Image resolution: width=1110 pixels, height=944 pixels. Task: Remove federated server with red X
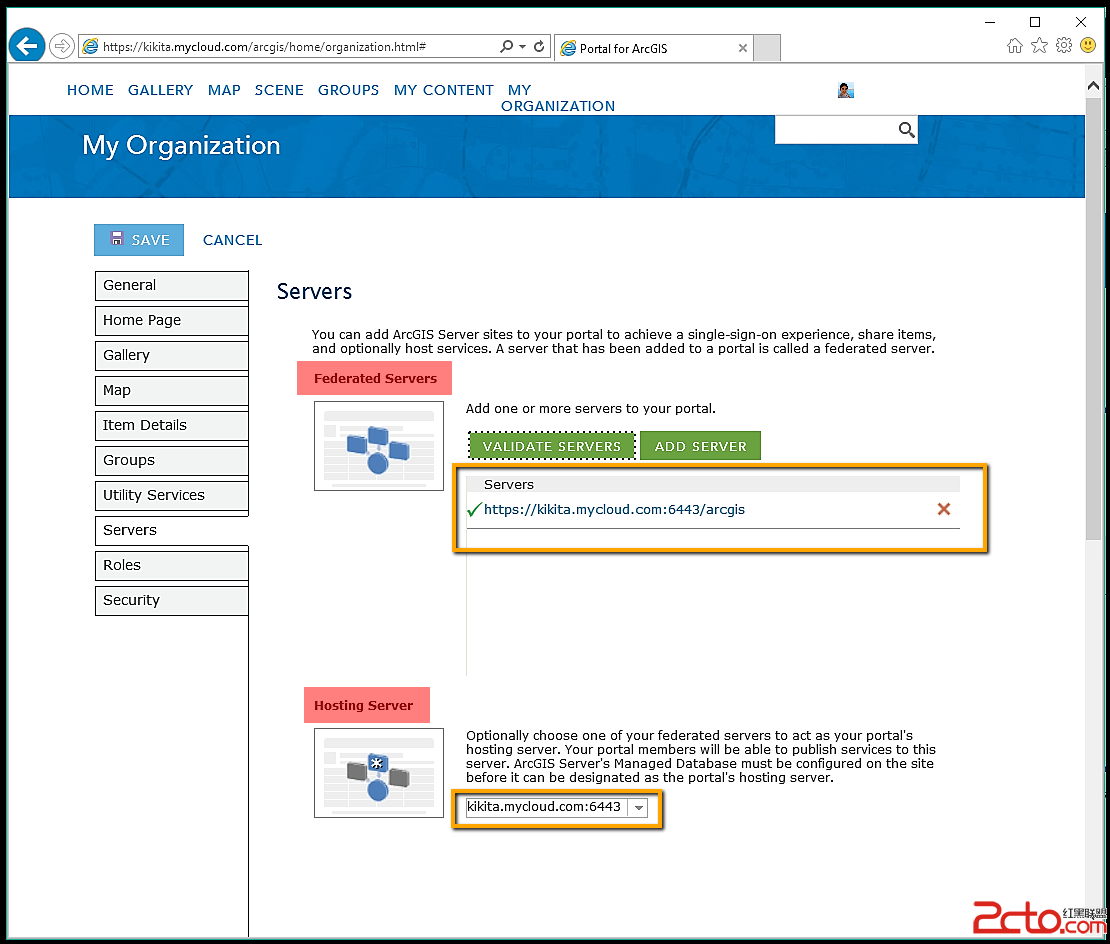pos(944,509)
